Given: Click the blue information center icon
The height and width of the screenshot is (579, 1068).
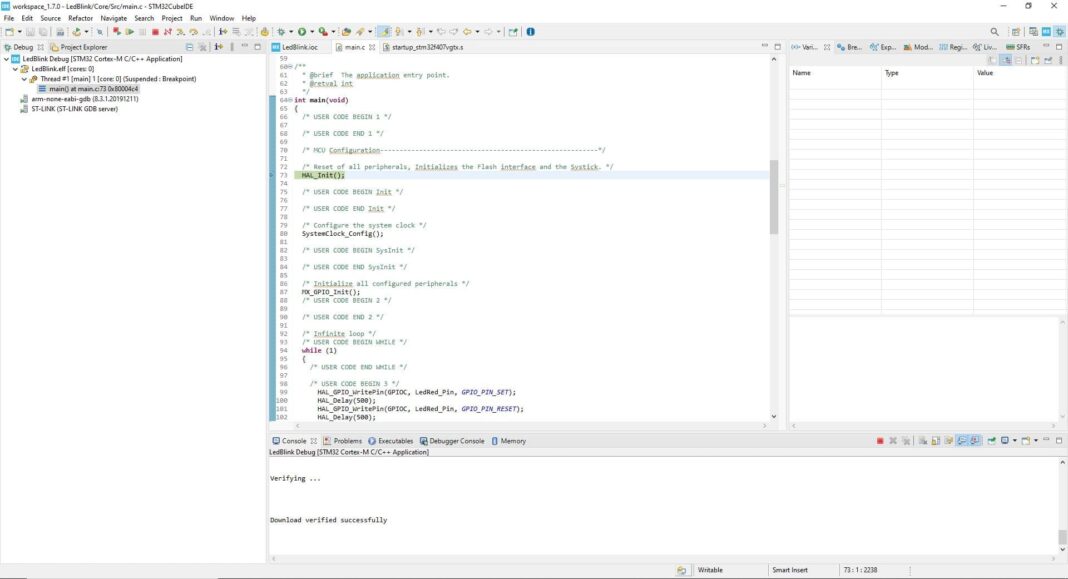Looking at the screenshot, I should coord(530,32).
